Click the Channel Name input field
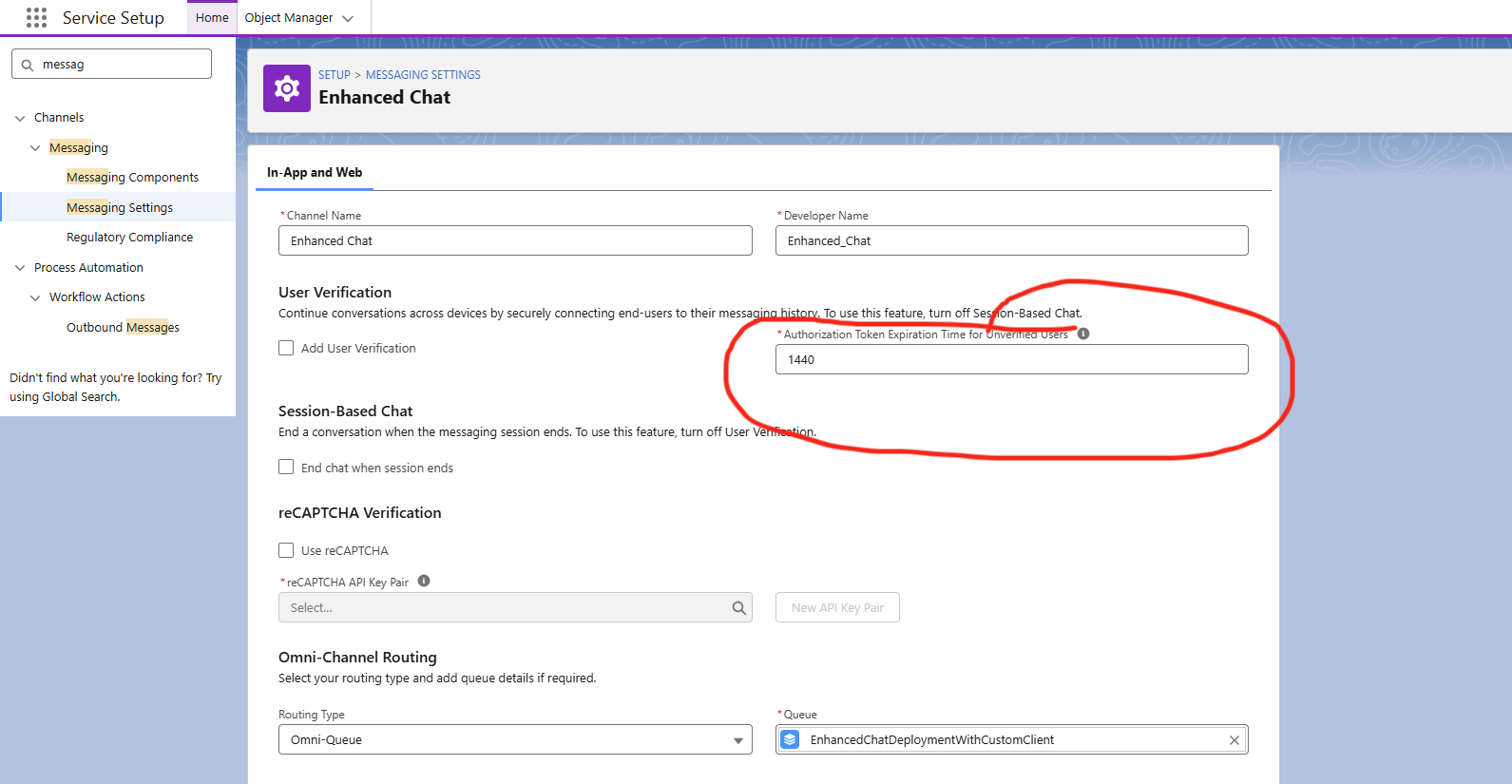Image resolution: width=1512 pixels, height=784 pixels. (515, 240)
